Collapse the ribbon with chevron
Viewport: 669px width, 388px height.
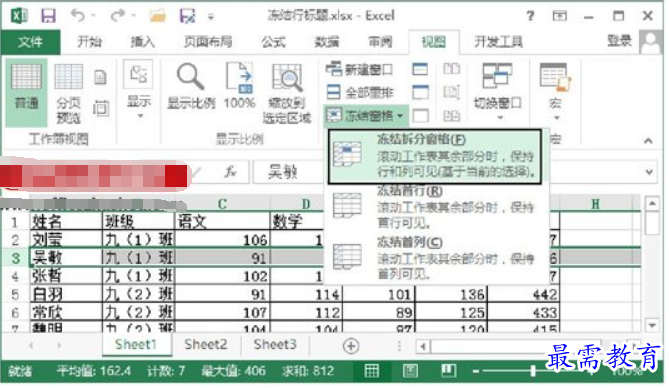[x=648, y=140]
